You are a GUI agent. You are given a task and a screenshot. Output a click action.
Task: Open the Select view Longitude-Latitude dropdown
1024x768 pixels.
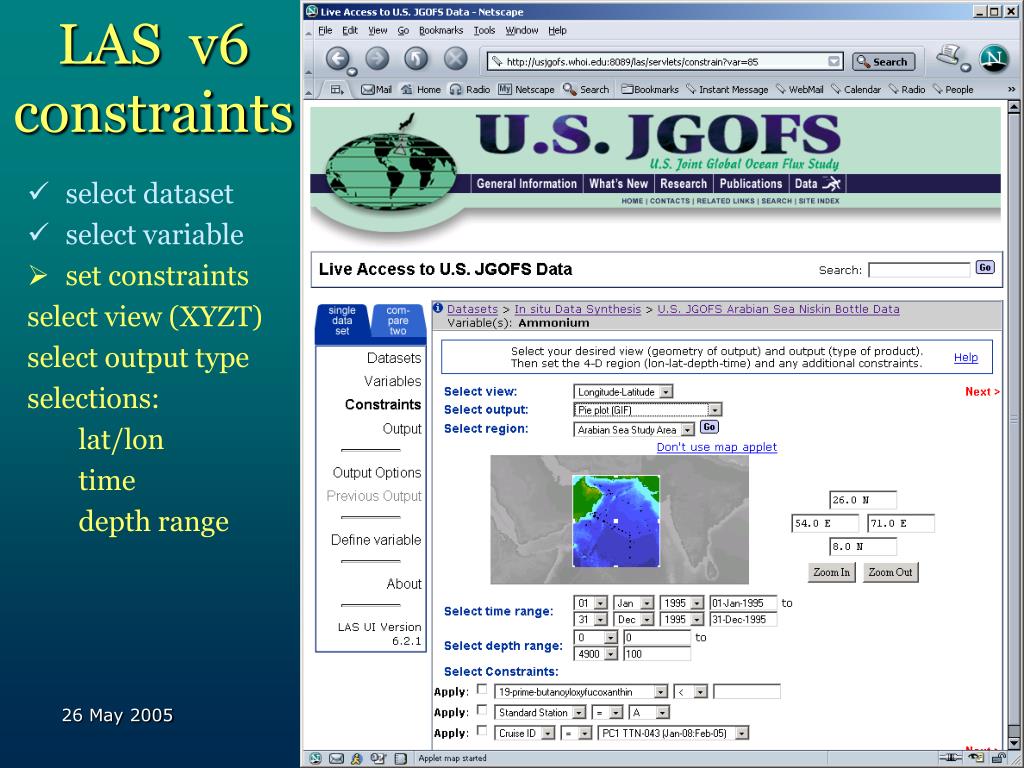(x=623, y=392)
